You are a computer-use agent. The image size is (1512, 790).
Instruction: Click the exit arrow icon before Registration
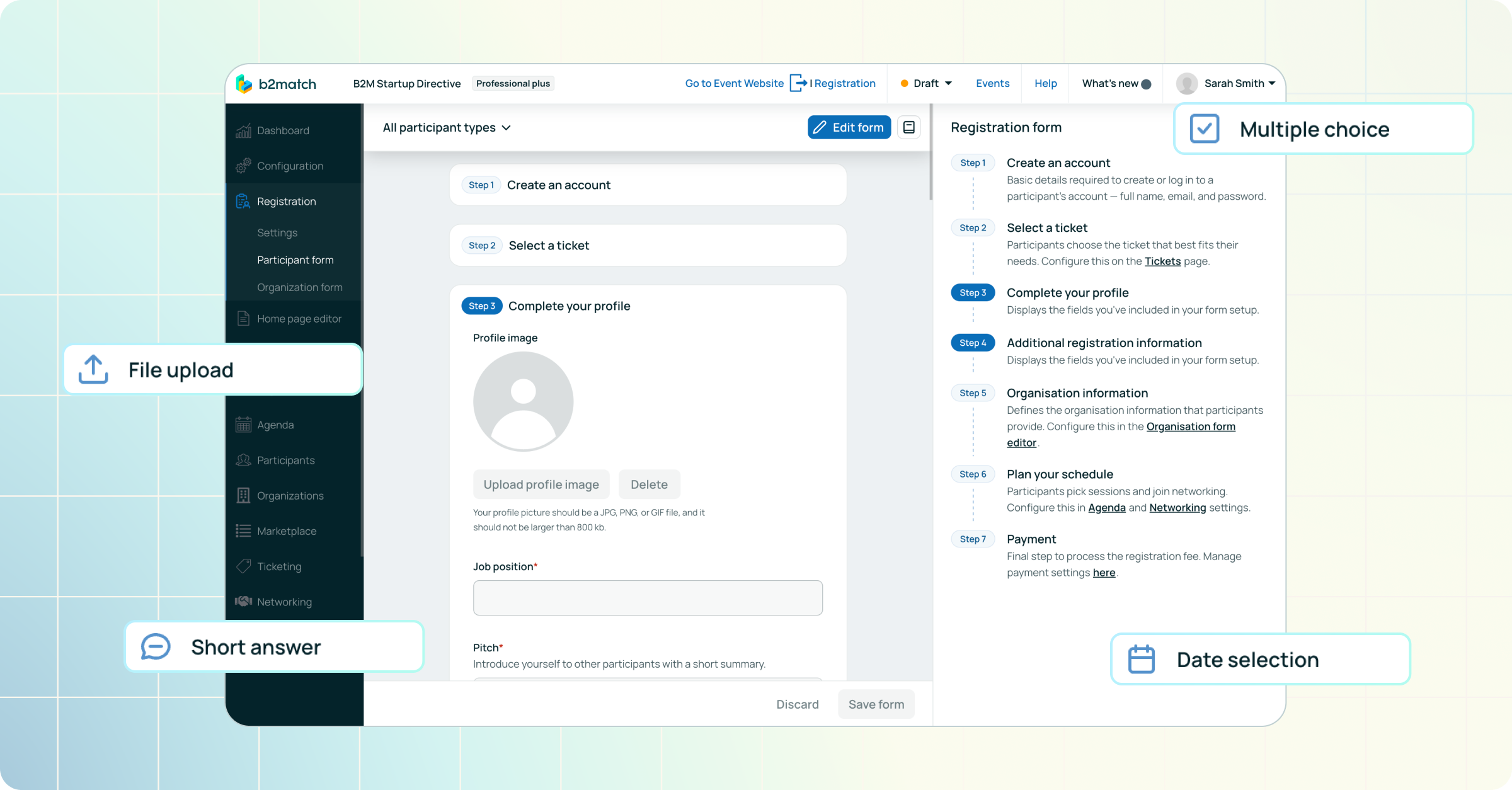799,83
